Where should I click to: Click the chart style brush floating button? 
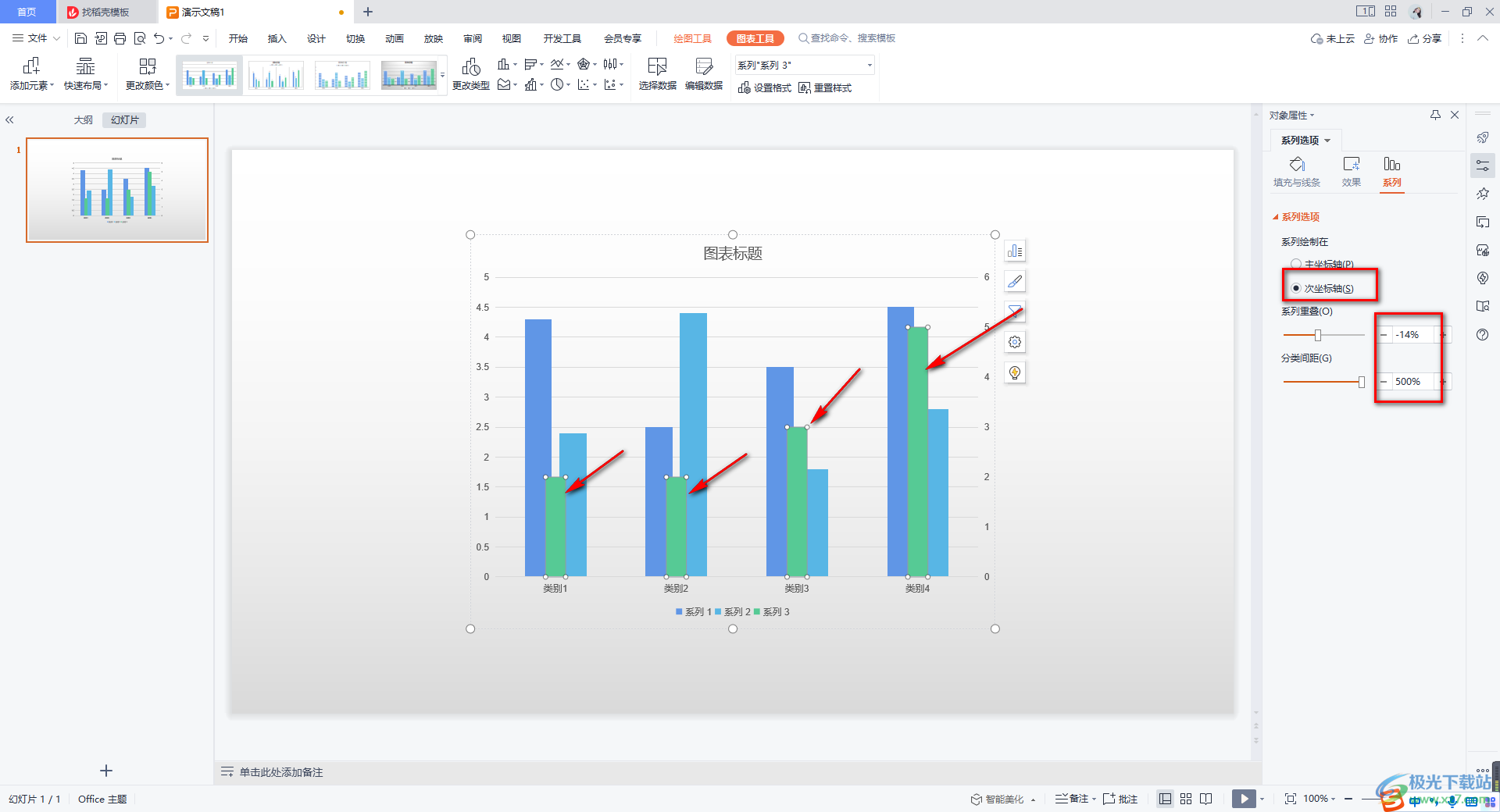click(x=1015, y=281)
